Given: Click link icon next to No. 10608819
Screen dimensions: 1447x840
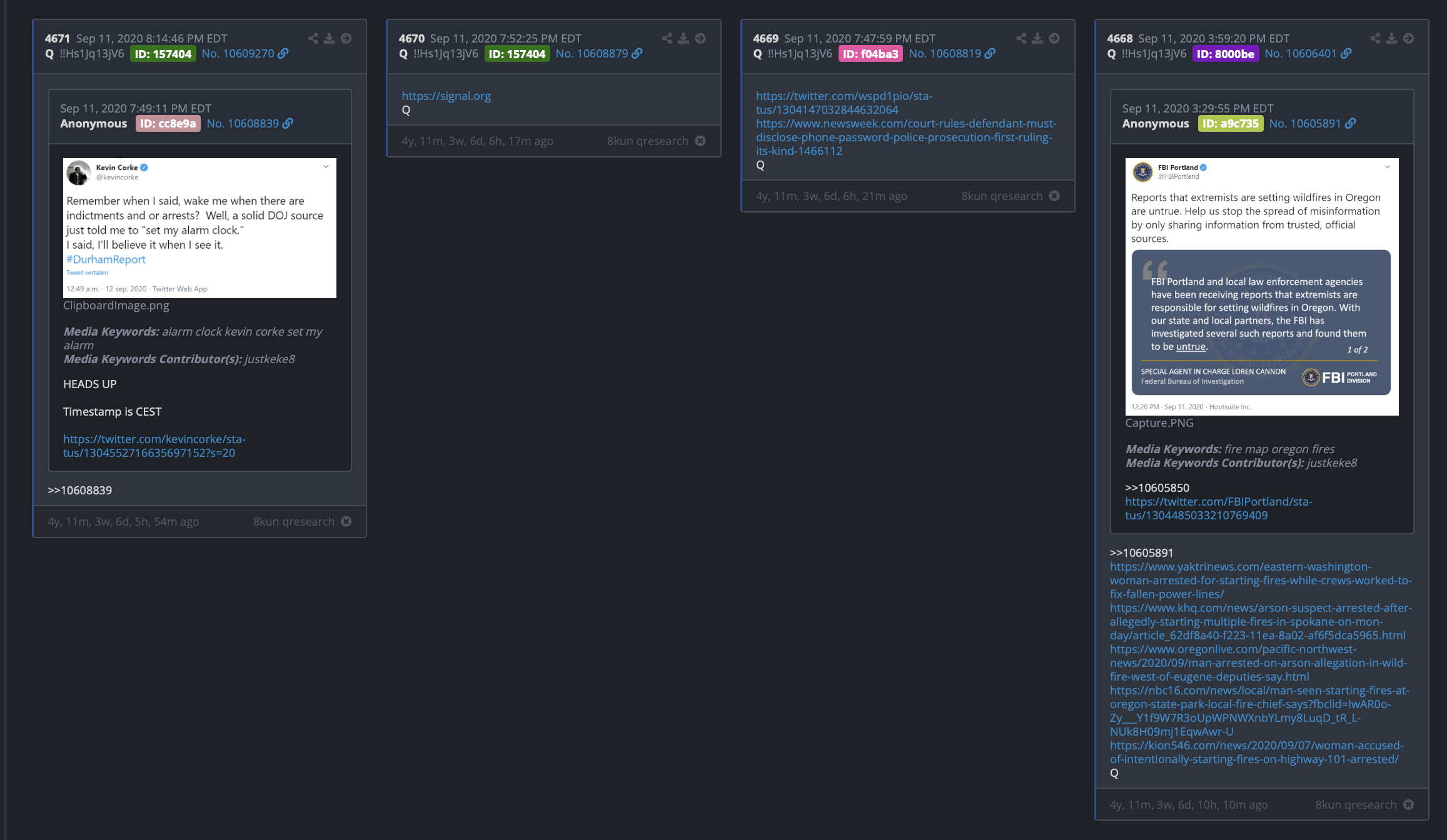Looking at the screenshot, I should 990,54.
